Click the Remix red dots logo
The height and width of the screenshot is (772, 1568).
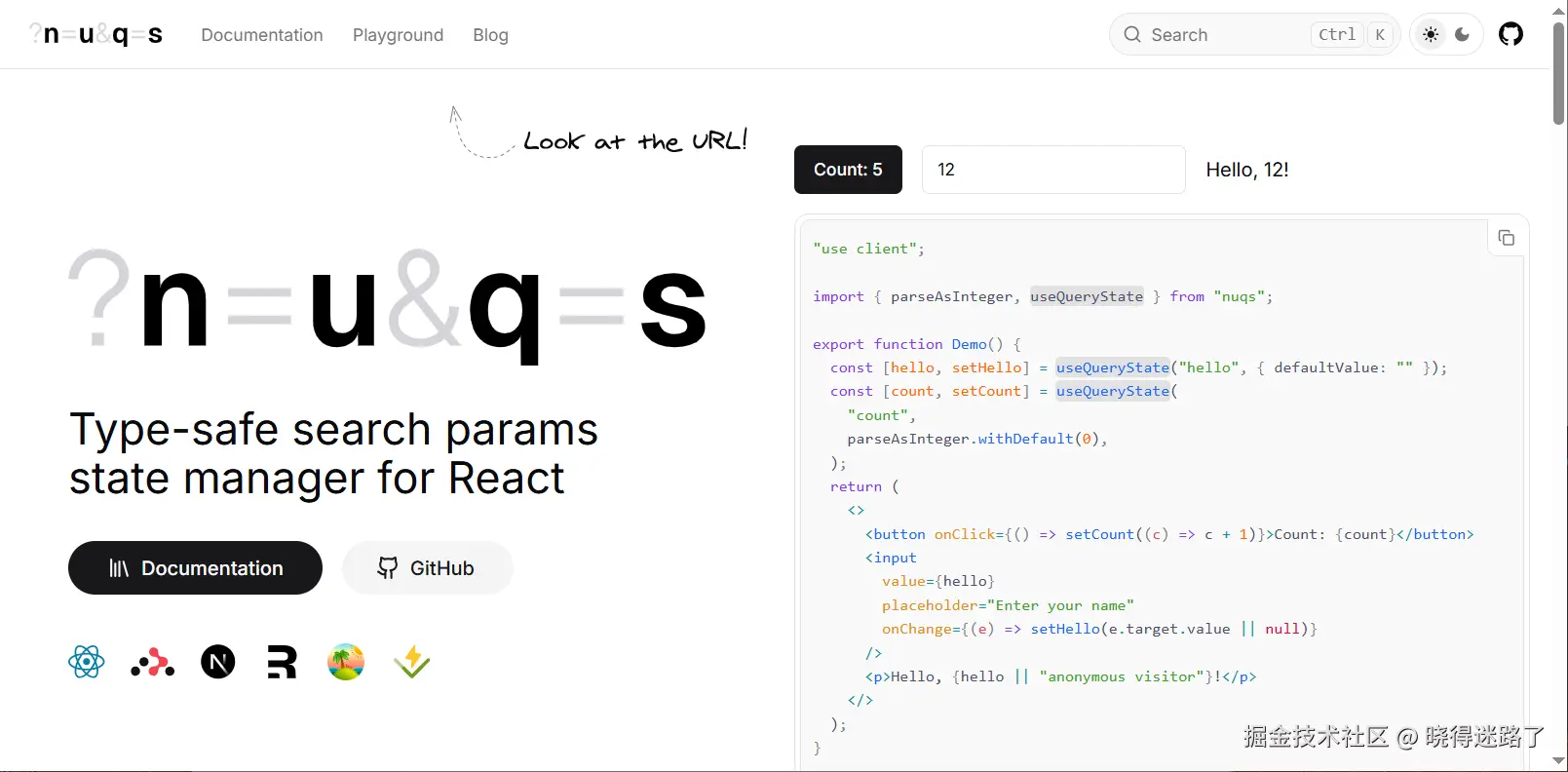coord(152,663)
